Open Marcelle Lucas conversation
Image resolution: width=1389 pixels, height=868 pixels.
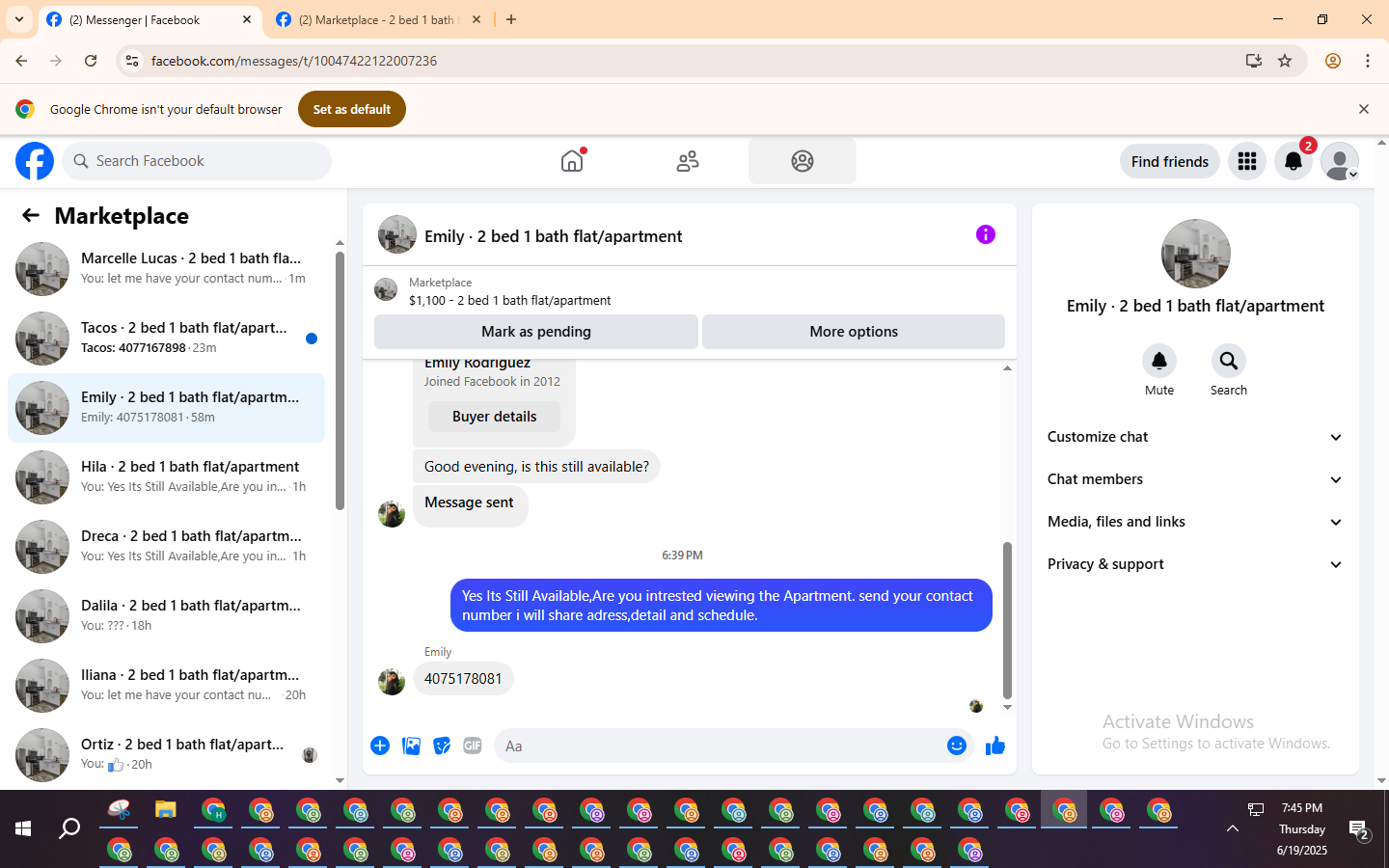166,268
